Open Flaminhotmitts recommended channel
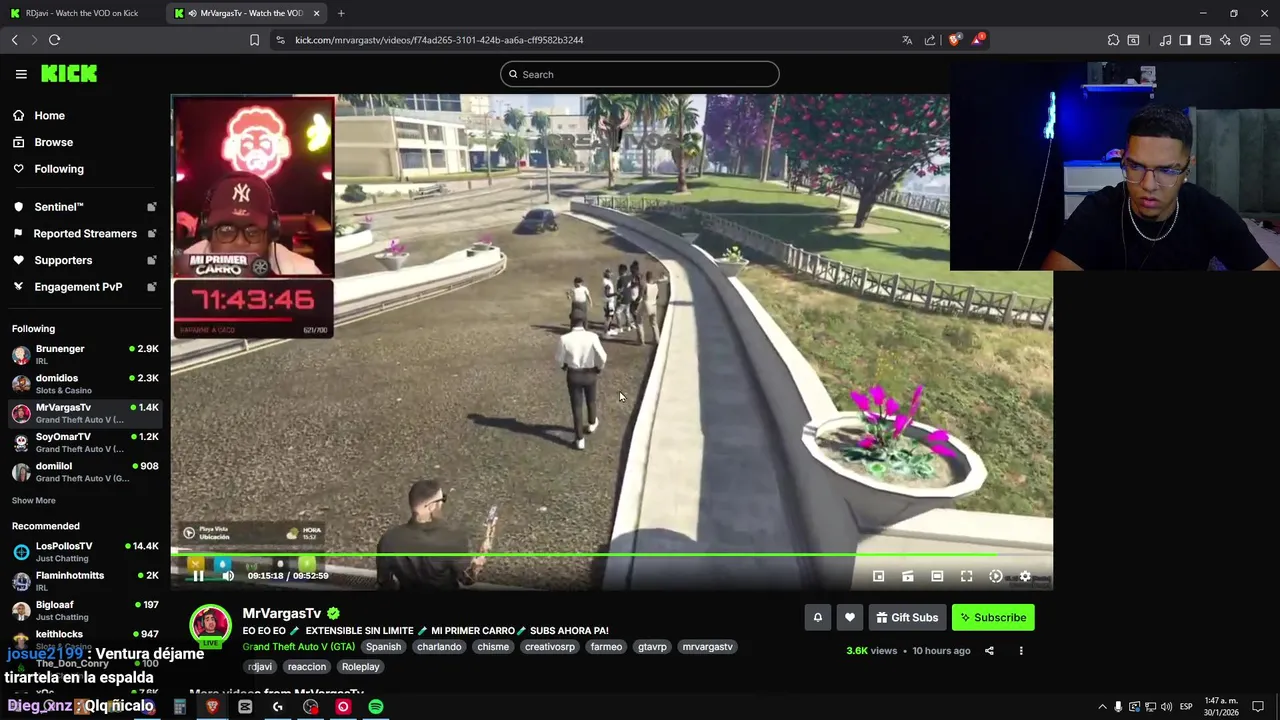This screenshot has width=1280, height=720. 85,580
